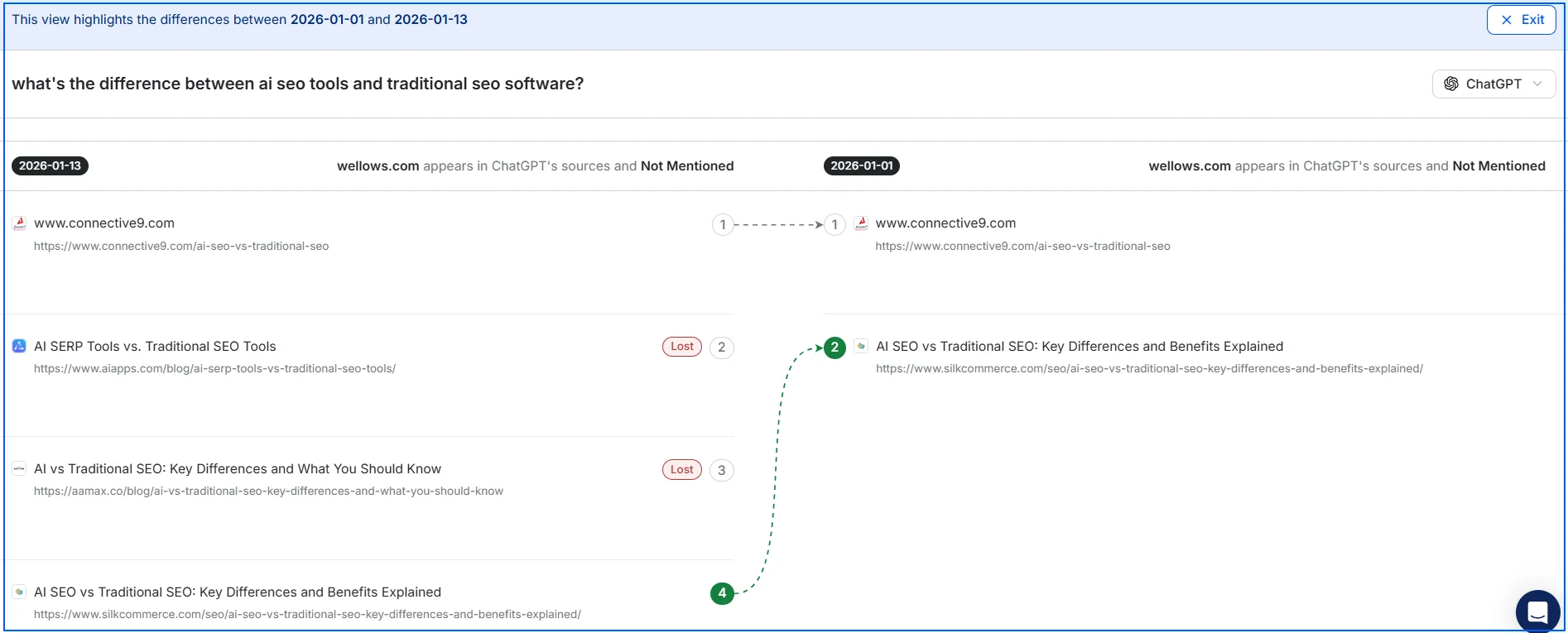Click the chevron arrow in ChatGPT selector
The height and width of the screenshot is (633, 1568).
coord(1537,84)
